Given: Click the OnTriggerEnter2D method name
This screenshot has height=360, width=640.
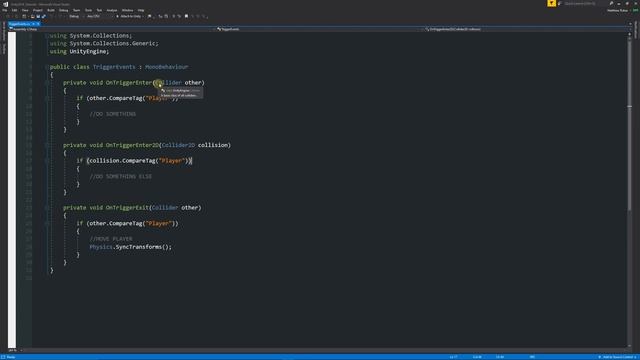Looking at the screenshot, I should click(x=132, y=145).
